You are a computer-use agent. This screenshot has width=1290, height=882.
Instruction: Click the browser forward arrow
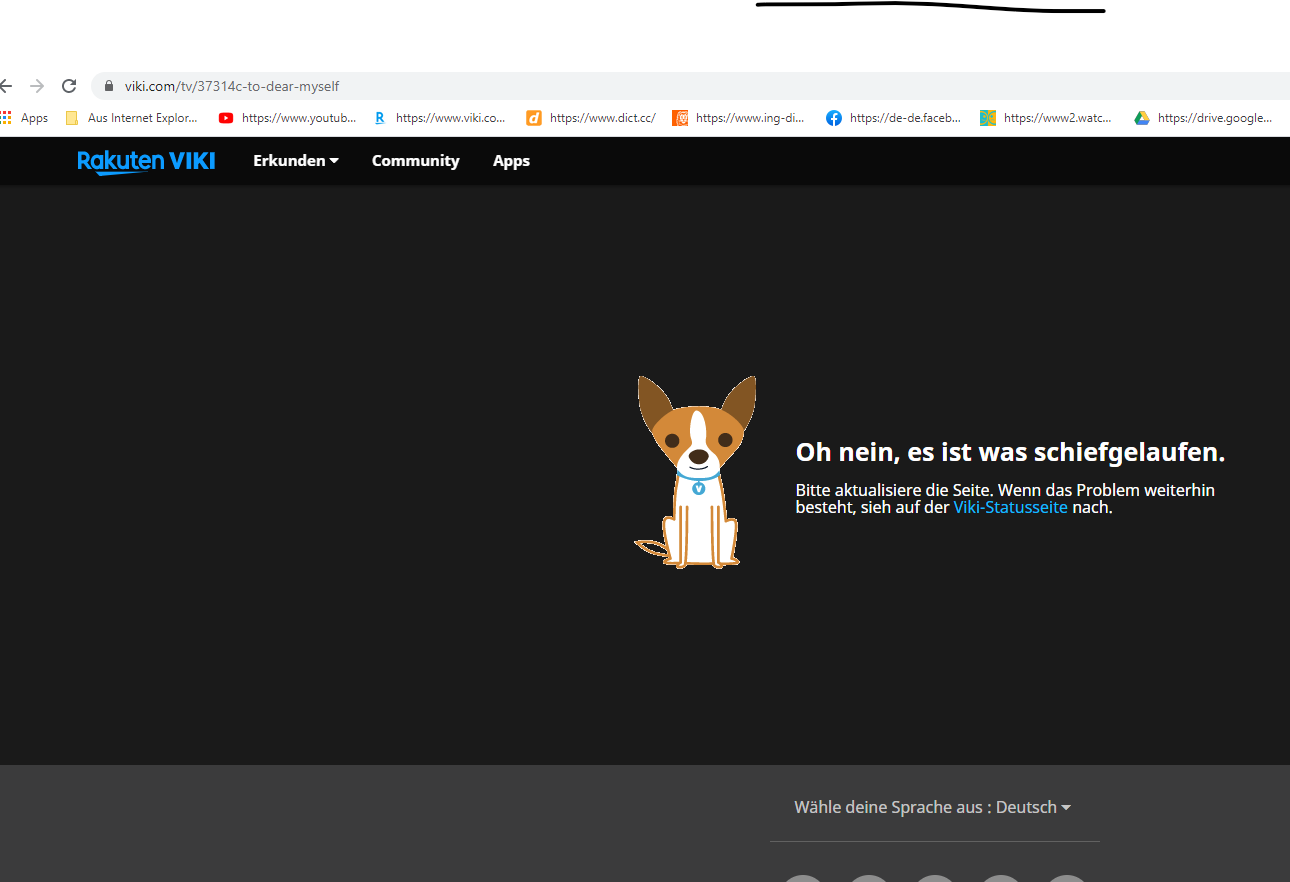[37, 86]
